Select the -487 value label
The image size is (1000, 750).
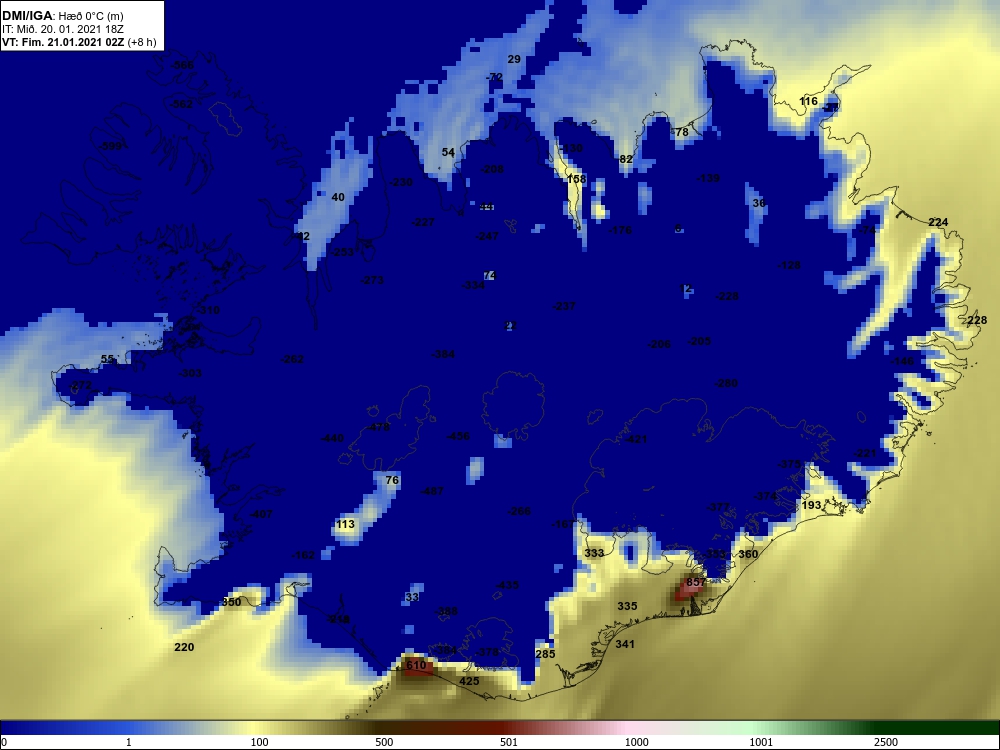click(x=432, y=491)
